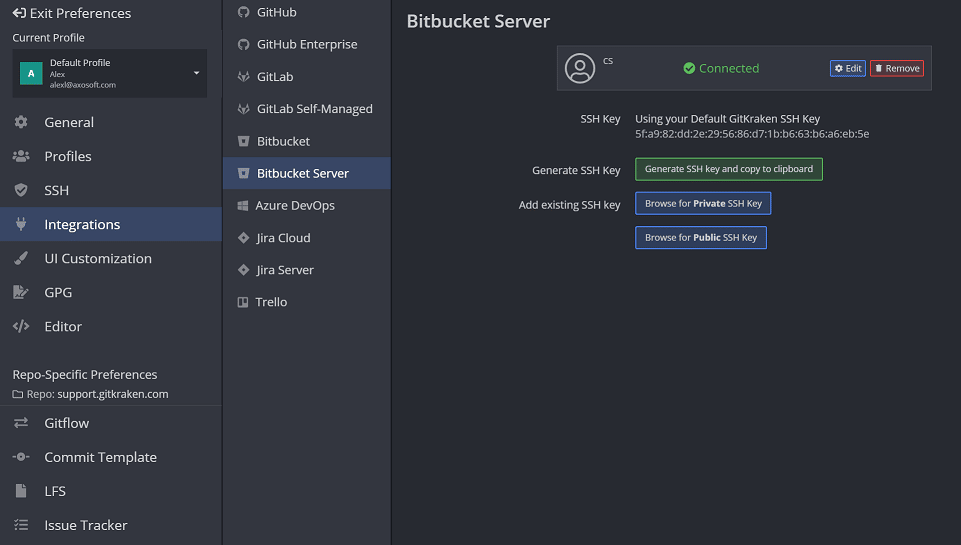Click the Jira Cloud diamond icon

pyautogui.click(x=243, y=238)
